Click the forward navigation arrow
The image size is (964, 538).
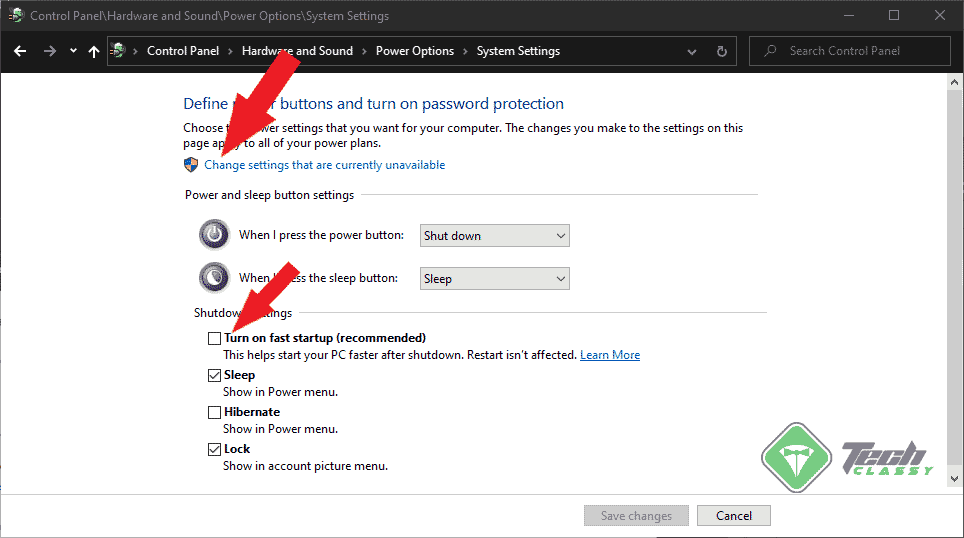pos(50,51)
